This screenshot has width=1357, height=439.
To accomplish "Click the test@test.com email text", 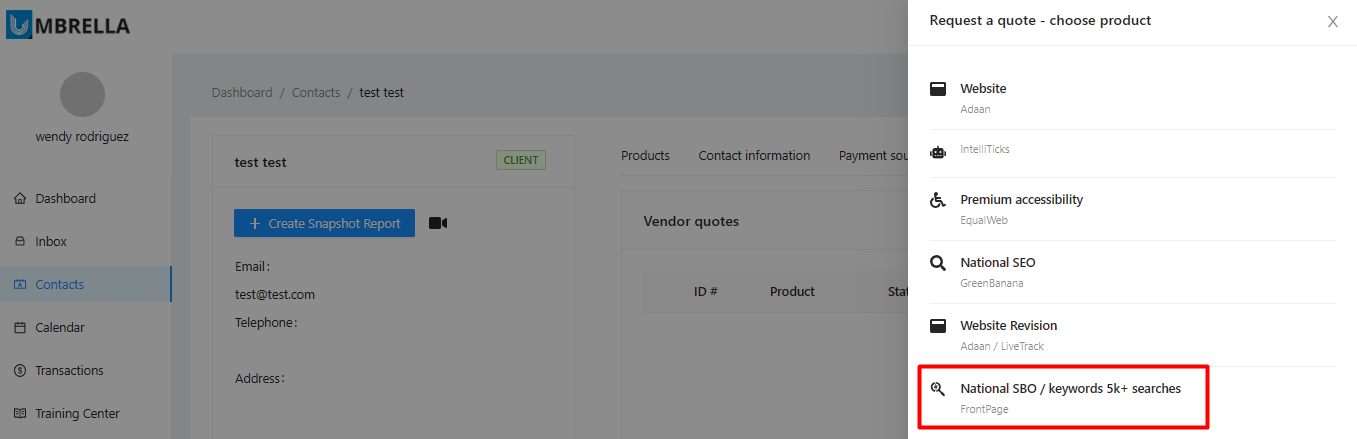I will point(275,294).
